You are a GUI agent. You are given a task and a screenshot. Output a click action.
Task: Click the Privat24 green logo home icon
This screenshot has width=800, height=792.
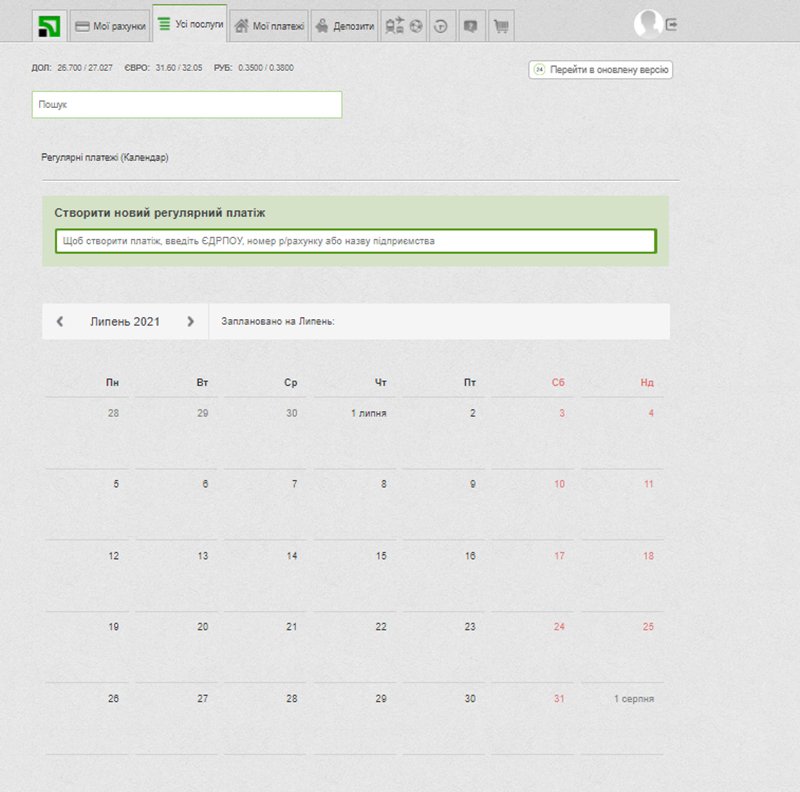click(x=48, y=26)
